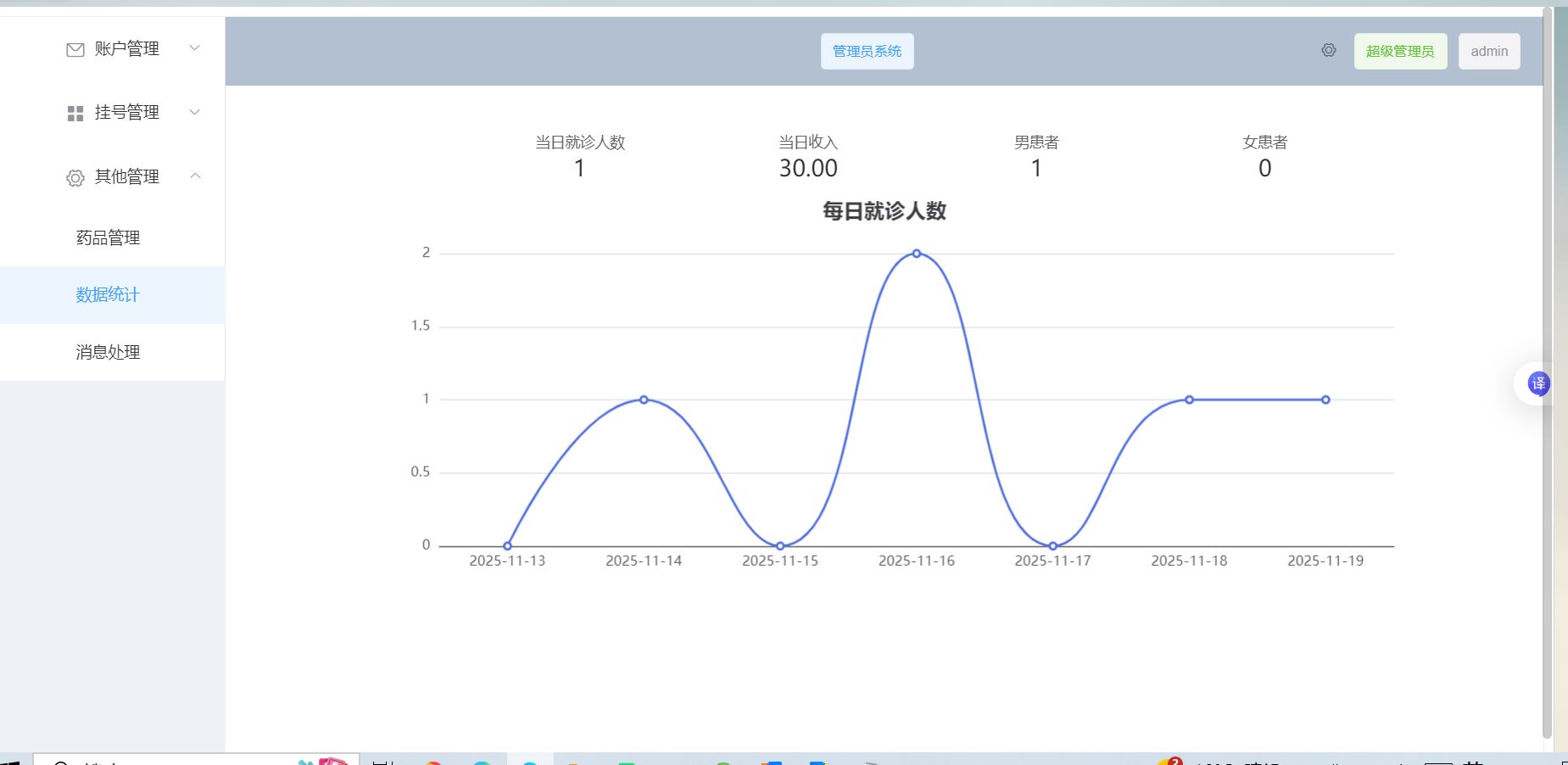This screenshot has height=765, width=1568.
Task: Open the 药品管理 menu item
Action: pos(108,238)
